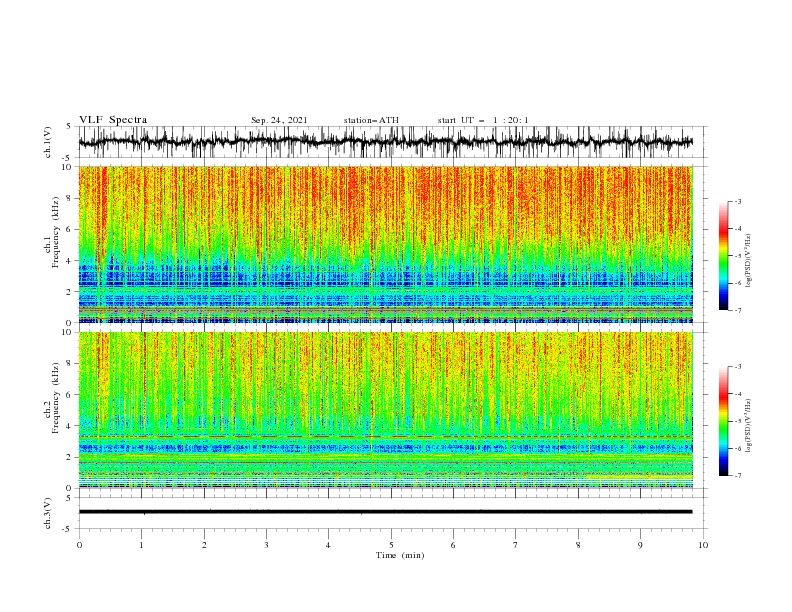Viewport: 792px width, 612px height.
Task: Click the "ch.3(V)" waveform axis label
Action: click(x=48, y=513)
